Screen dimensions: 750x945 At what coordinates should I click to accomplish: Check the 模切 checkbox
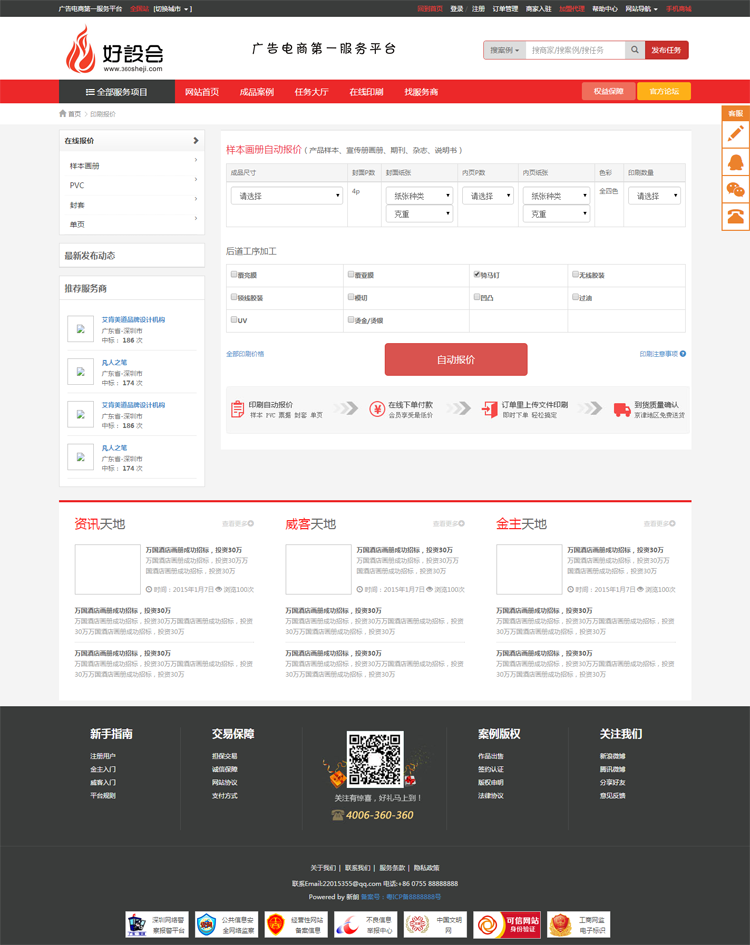[x=351, y=297]
